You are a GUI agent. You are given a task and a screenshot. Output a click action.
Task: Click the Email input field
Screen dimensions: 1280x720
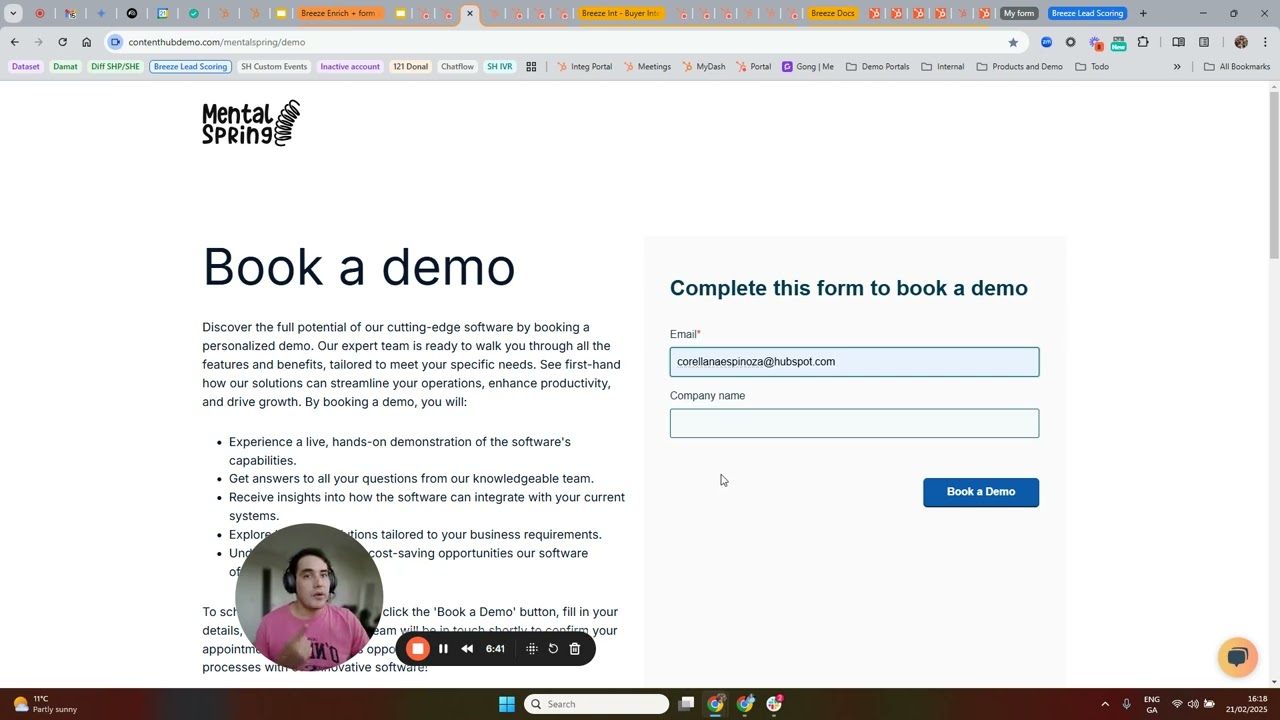(x=854, y=362)
